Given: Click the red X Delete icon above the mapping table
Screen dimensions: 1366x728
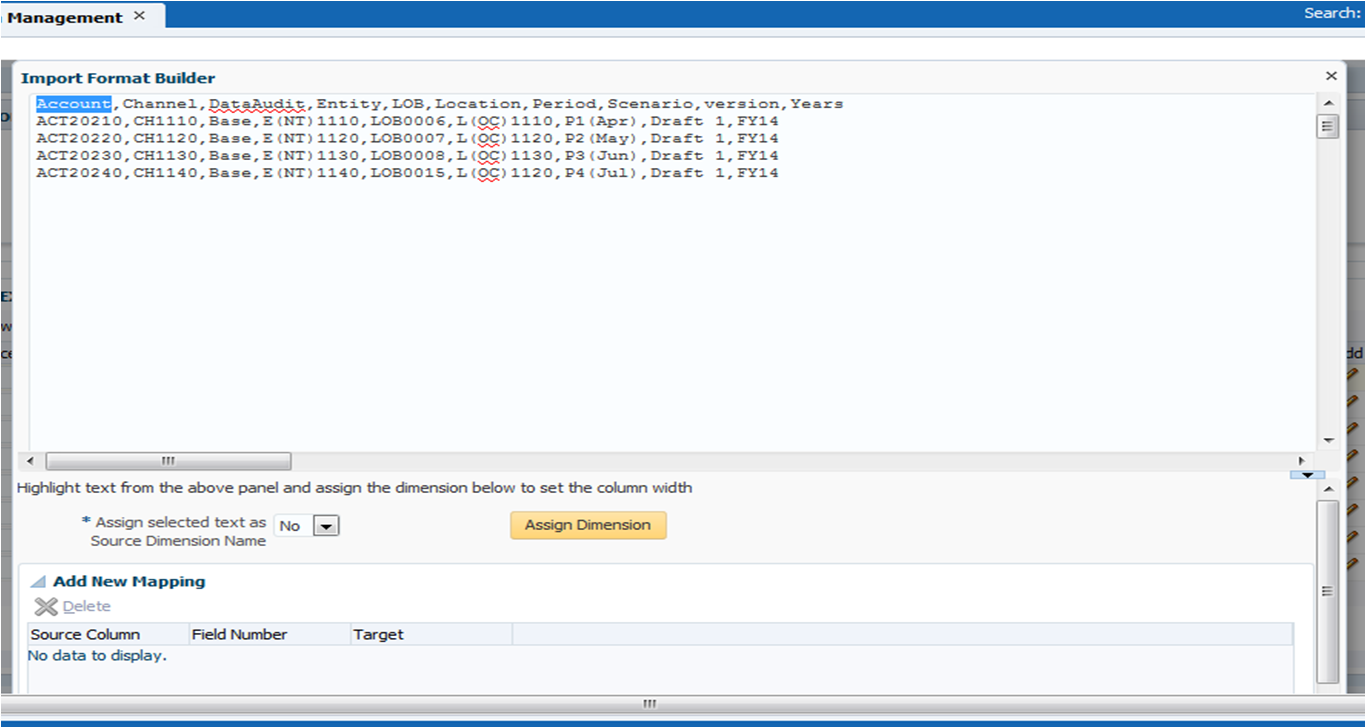Looking at the screenshot, I should (x=46, y=606).
